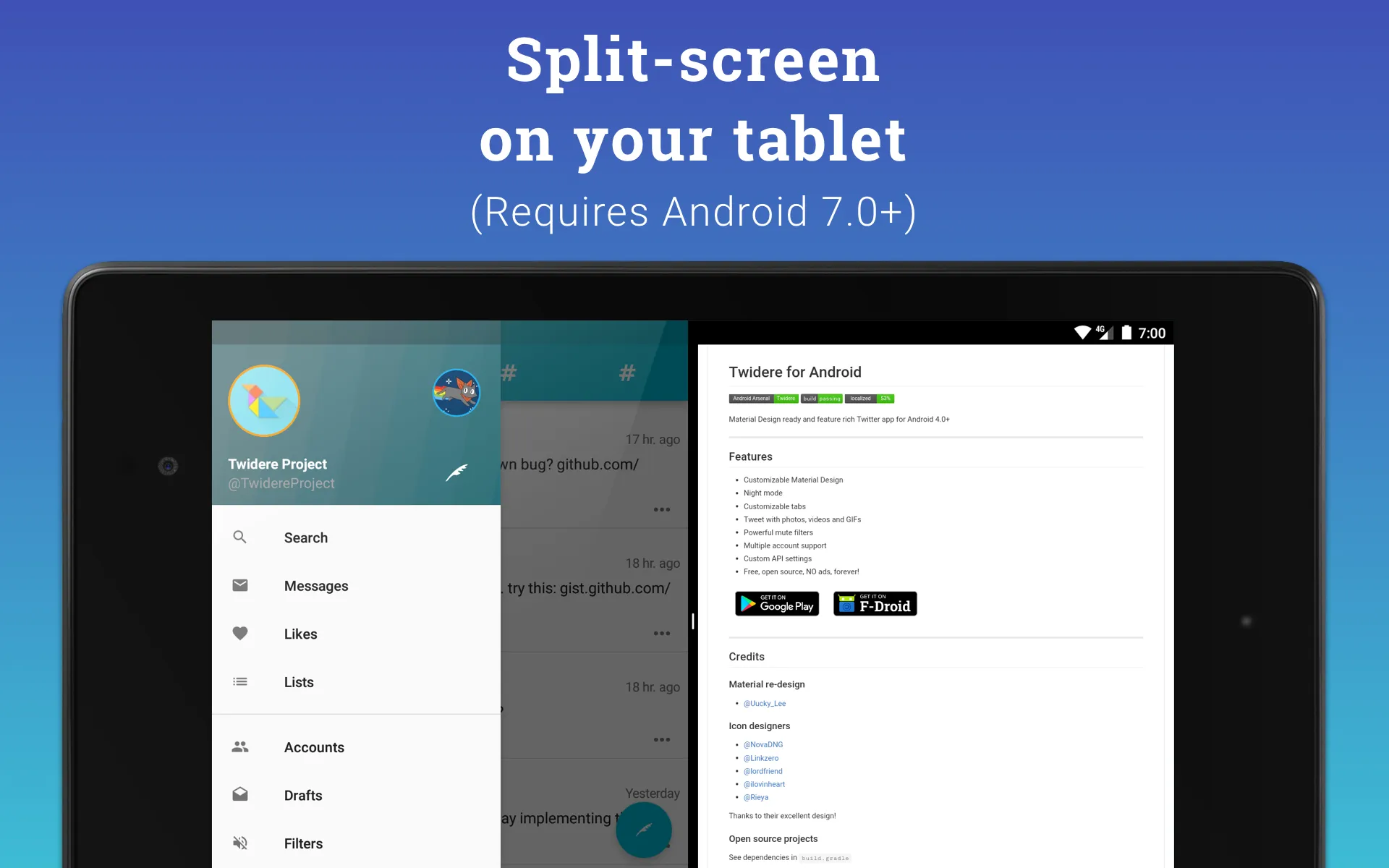Select the @TwidereProject account avatar
The height and width of the screenshot is (868, 1389).
[x=265, y=400]
